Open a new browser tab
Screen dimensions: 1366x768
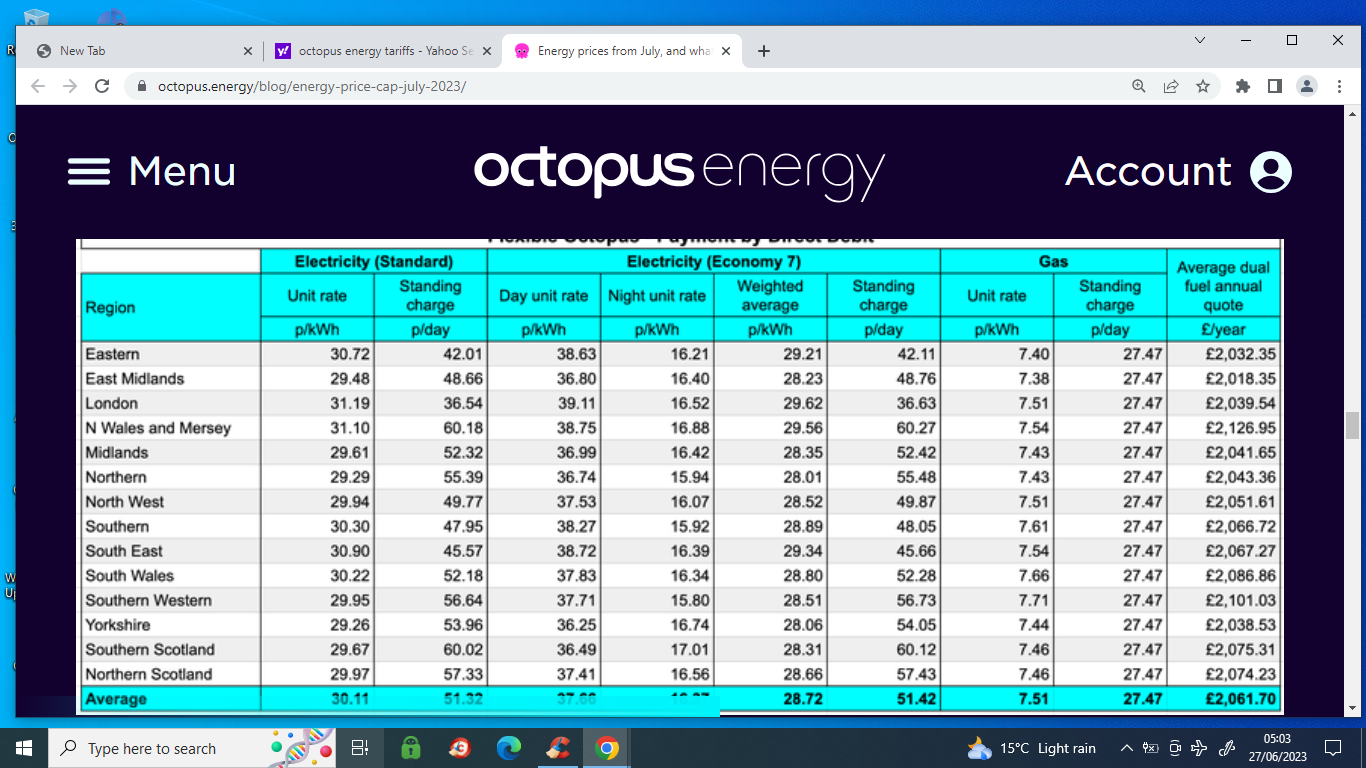click(764, 51)
